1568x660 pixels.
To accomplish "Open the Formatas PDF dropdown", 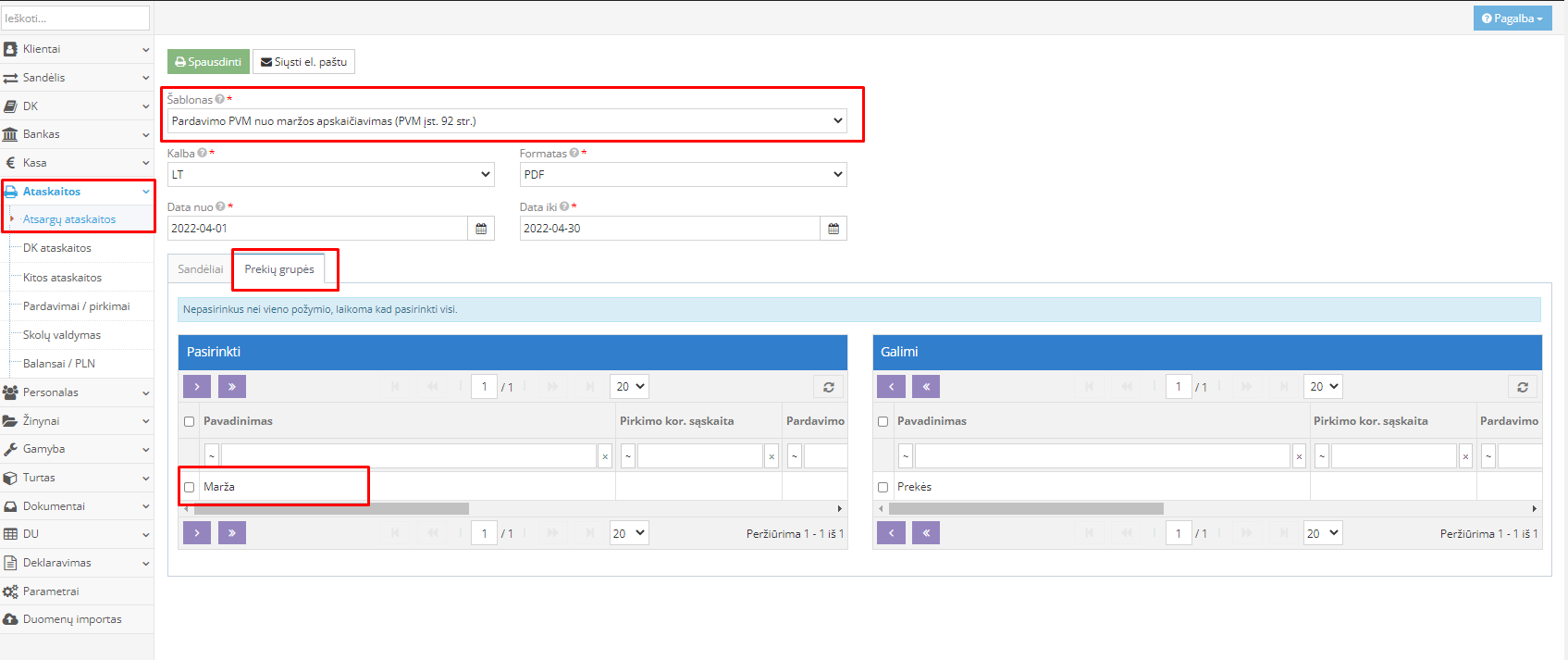I will (683, 175).
